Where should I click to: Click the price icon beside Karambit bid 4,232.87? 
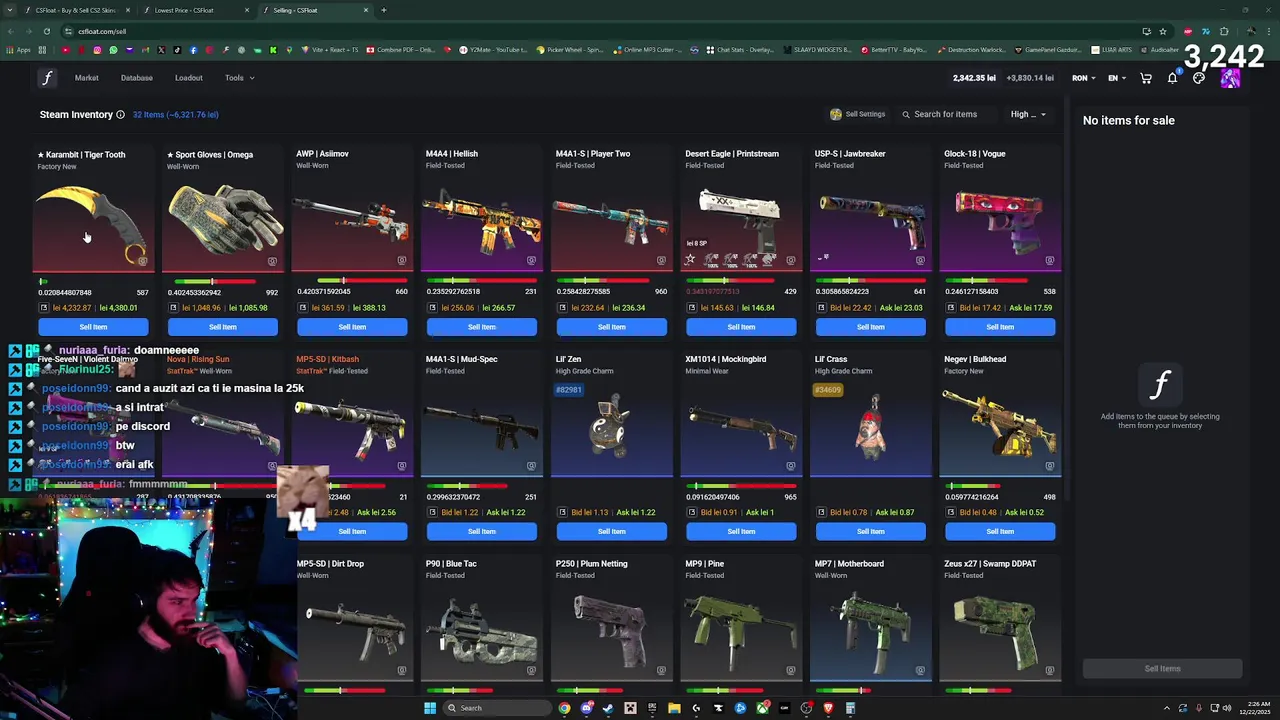44,308
